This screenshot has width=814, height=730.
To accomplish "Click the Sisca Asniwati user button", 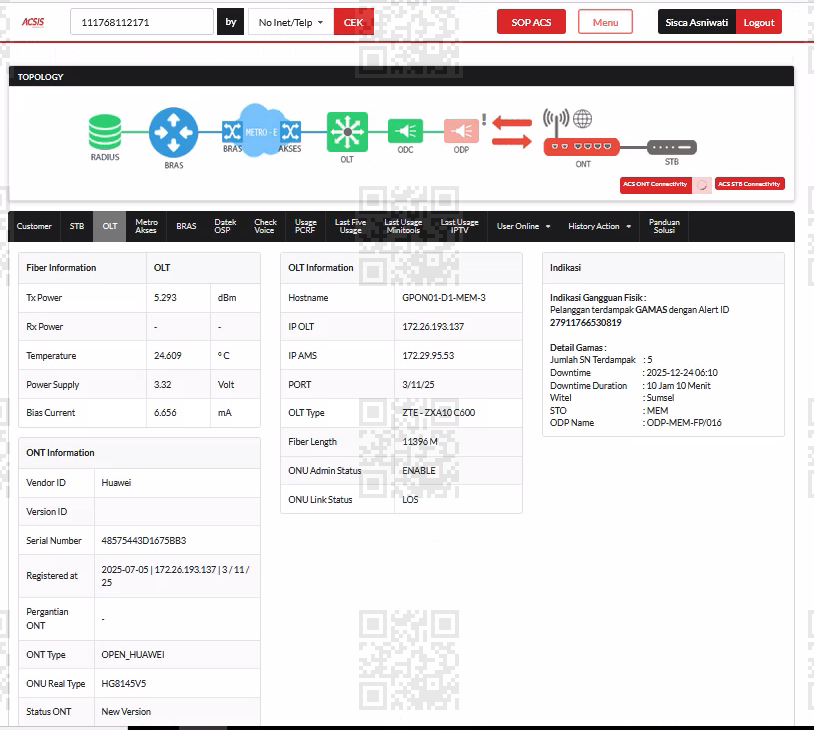I will [x=697, y=22].
